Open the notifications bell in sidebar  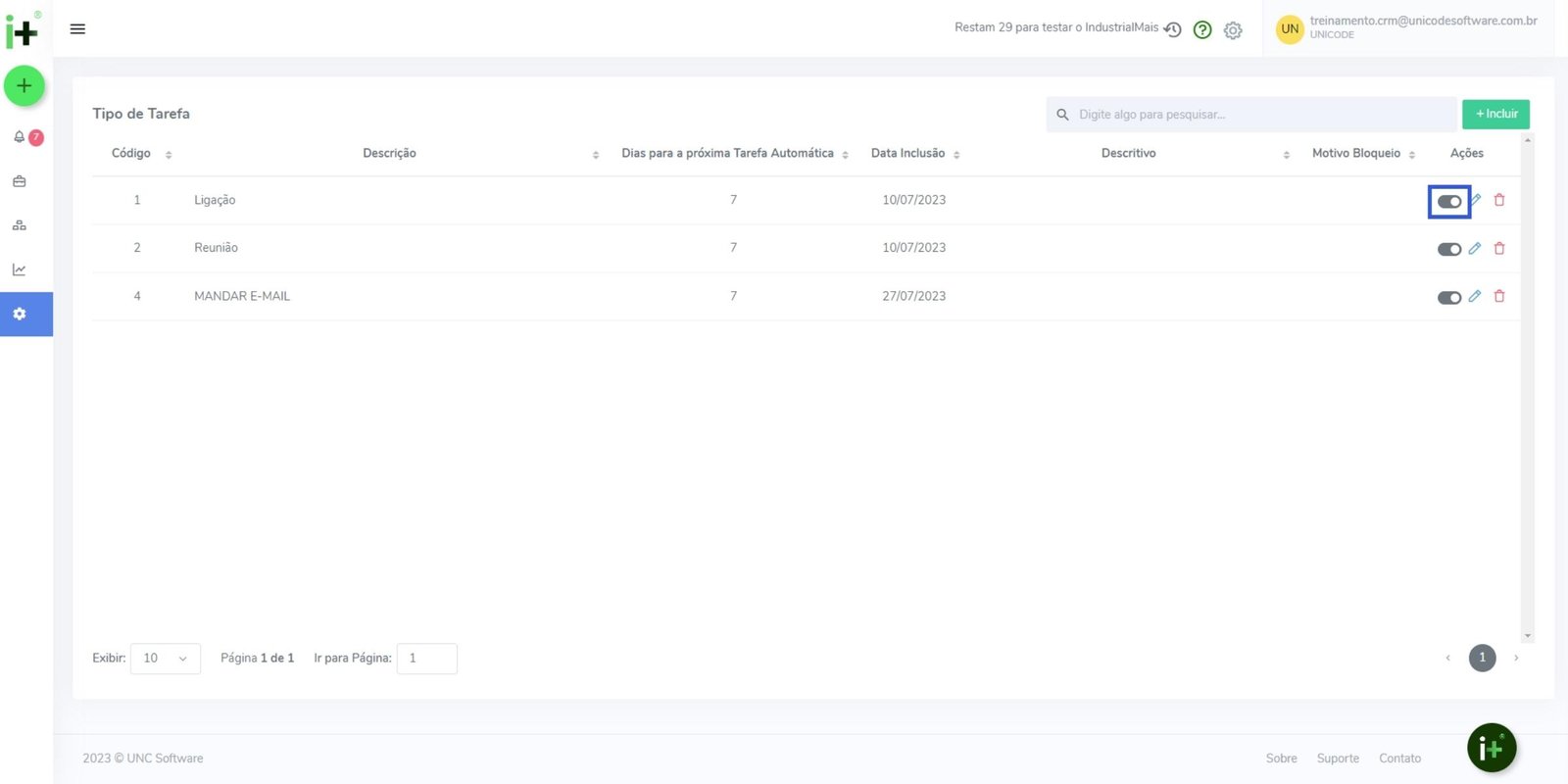pyautogui.click(x=20, y=137)
